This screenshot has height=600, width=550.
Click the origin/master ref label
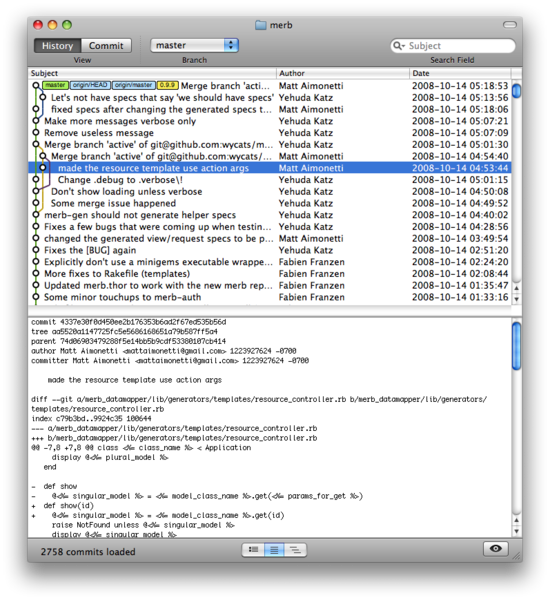134,85
